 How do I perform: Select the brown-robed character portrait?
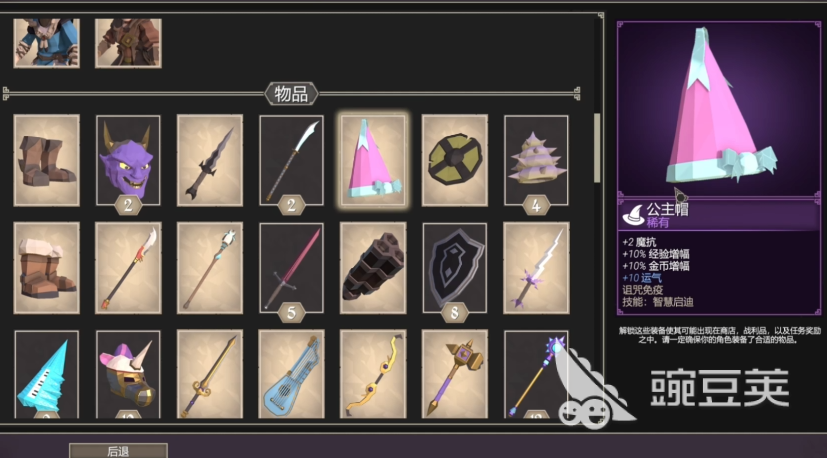pyautogui.click(x=128, y=43)
